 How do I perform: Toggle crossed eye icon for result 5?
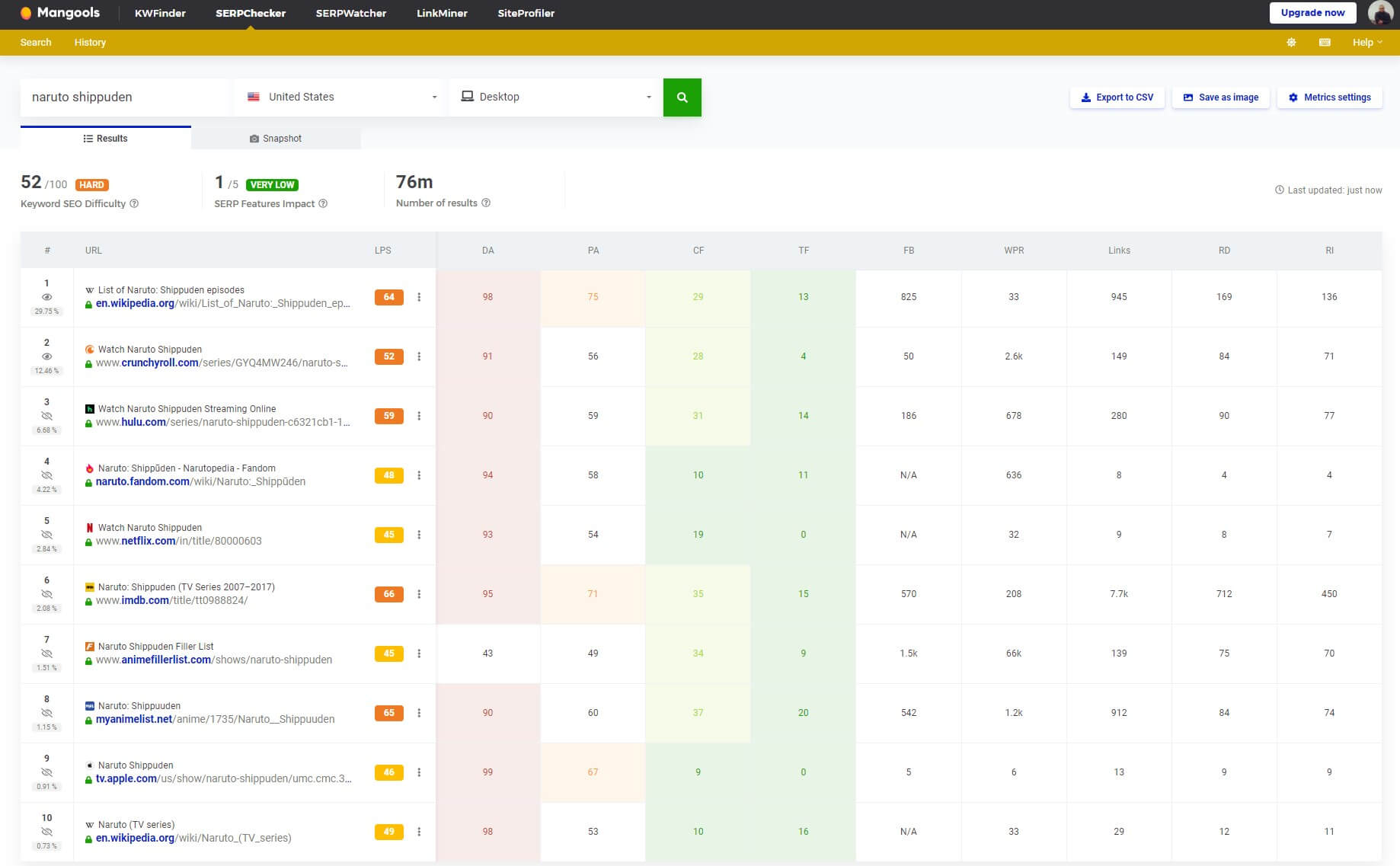tap(46, 535)
